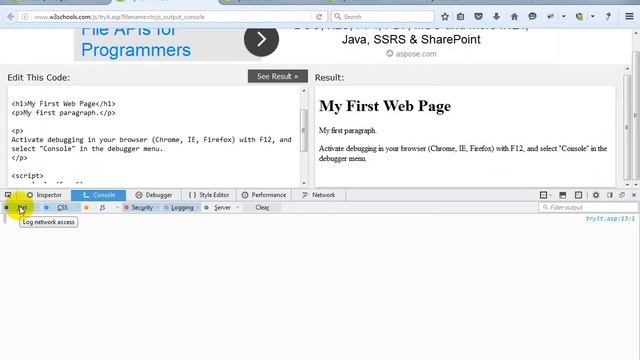
Task: Click the w3schools URL address bar
Action: 171,17
